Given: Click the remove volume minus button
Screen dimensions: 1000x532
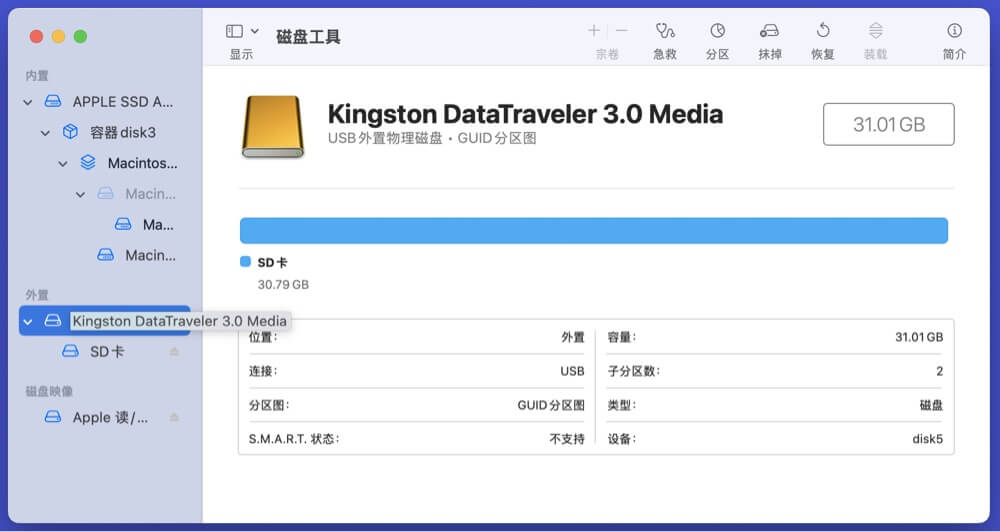Looking at the screenshot, I should click(x=621, y=30).
